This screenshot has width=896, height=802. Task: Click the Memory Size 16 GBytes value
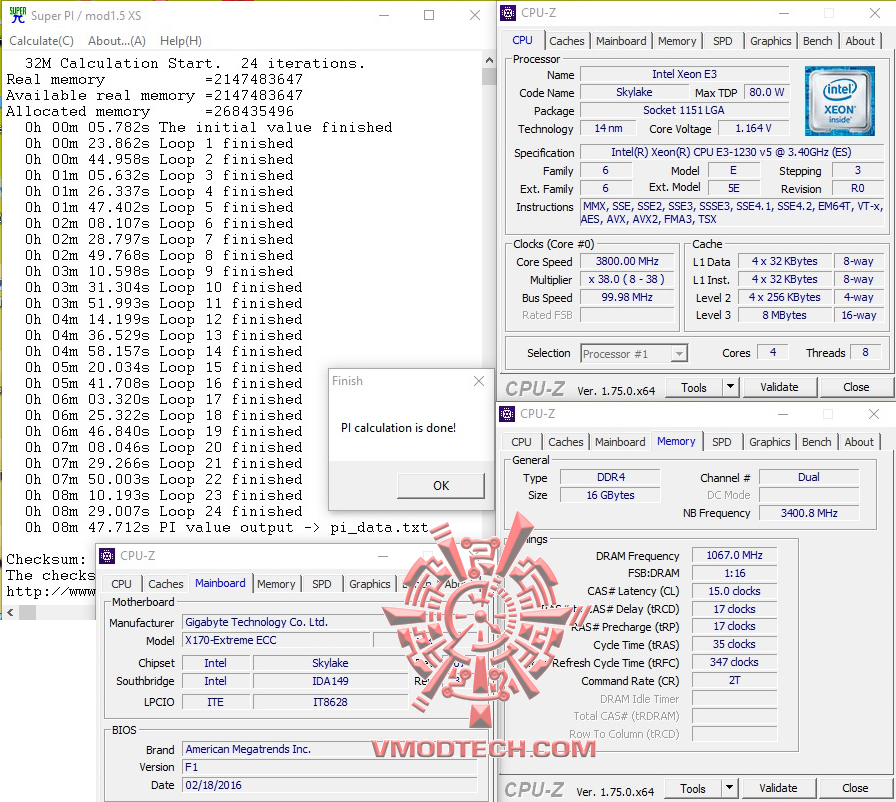610,495
